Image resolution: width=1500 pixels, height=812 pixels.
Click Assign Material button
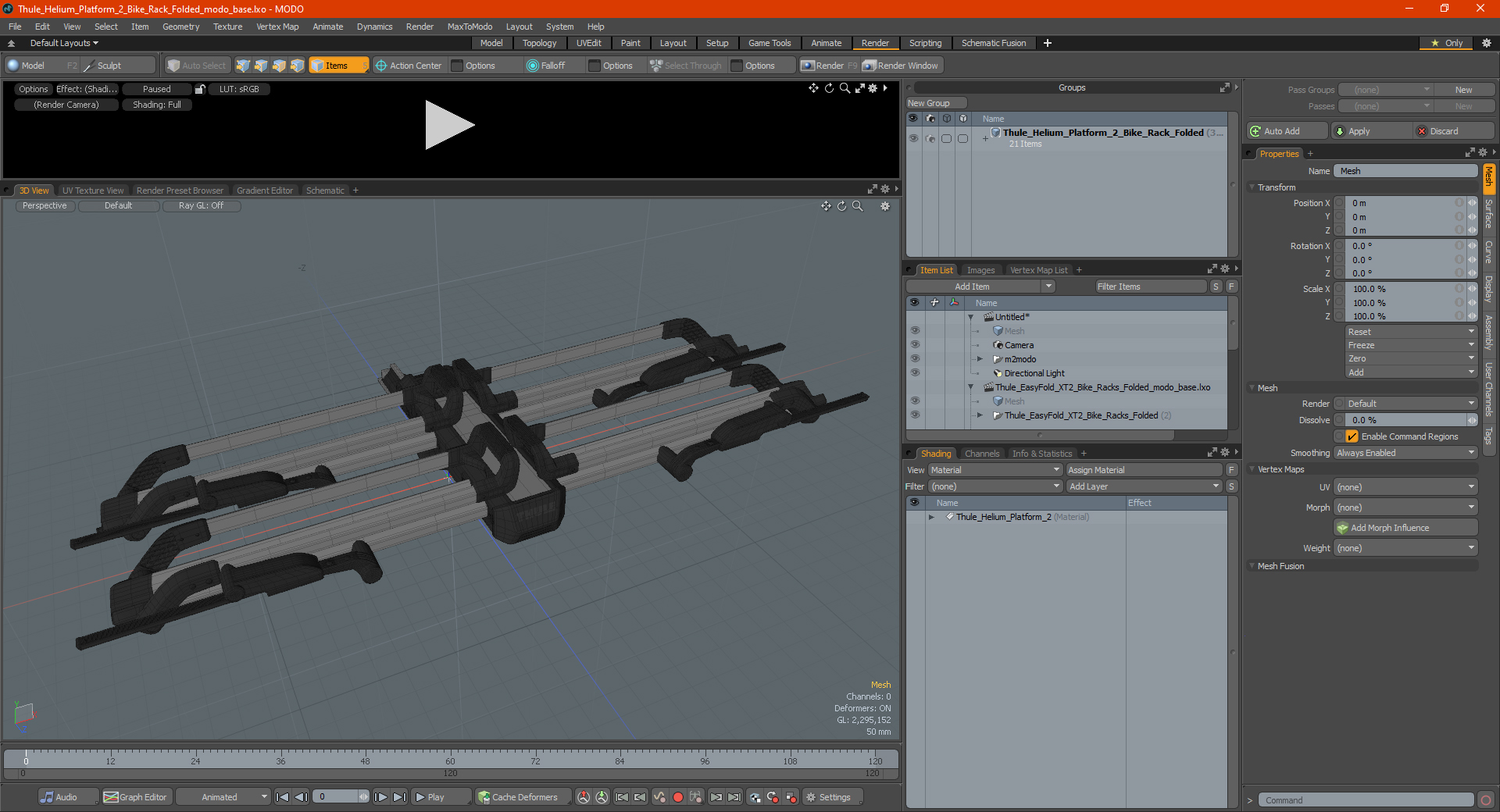1144,470
